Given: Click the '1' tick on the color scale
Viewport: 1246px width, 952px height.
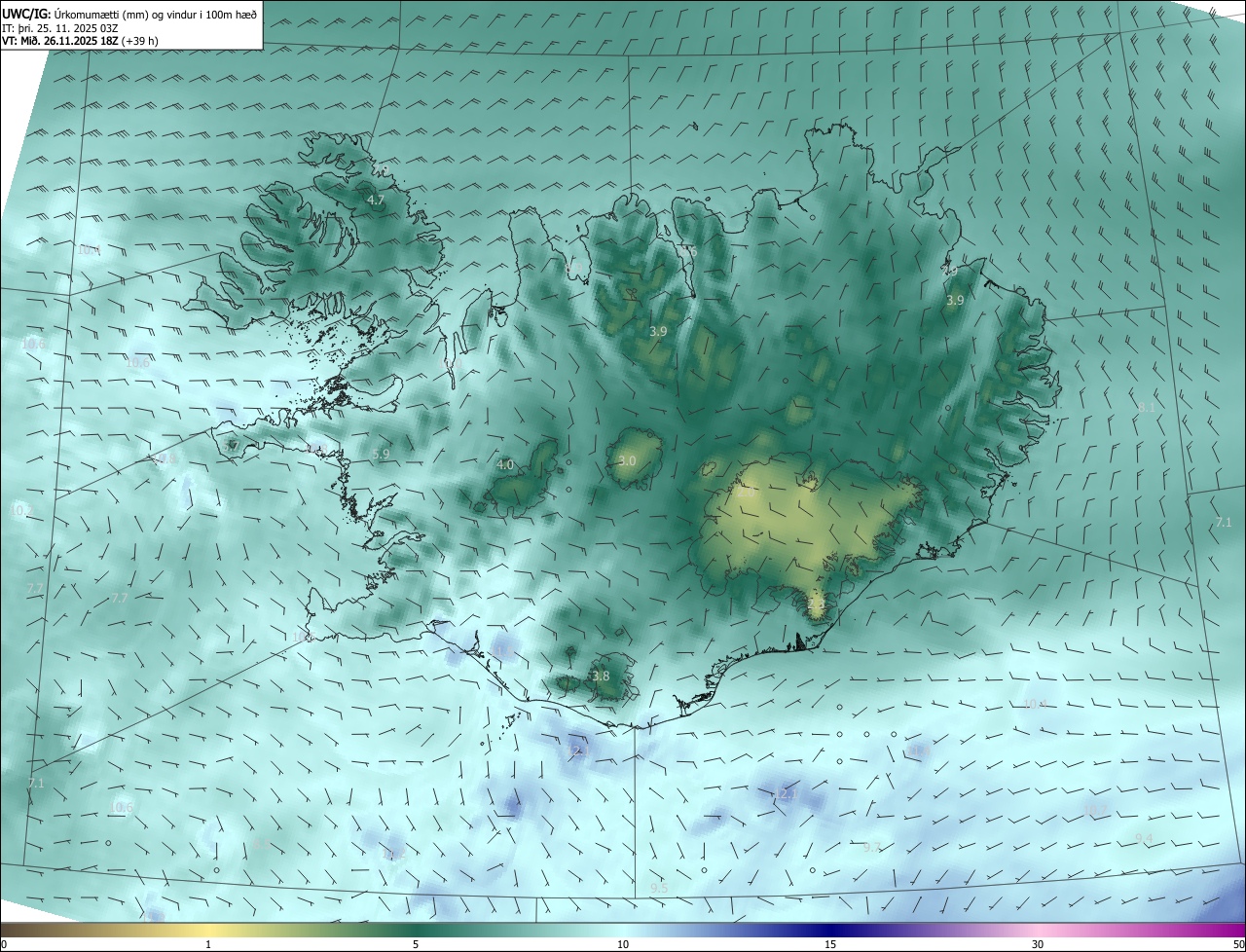Looking at the screenshot, I should coord(208,944).
